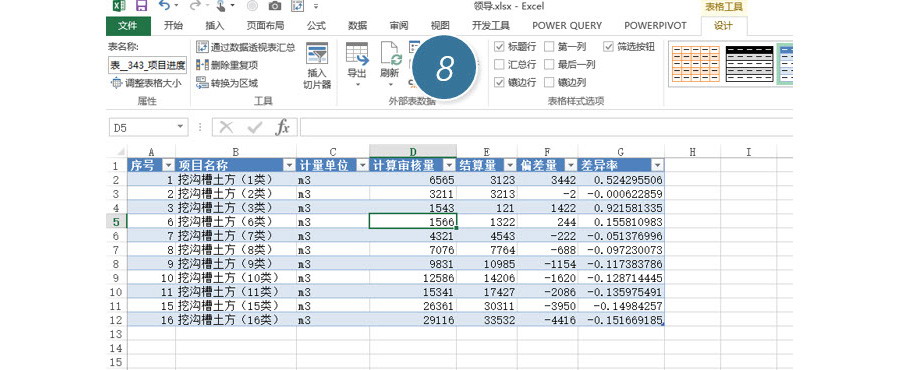Open the 计算审核量 column filter dropdown
Image resolution: width=900 pixels, height=370 pixels.
[x=449, y=166]
